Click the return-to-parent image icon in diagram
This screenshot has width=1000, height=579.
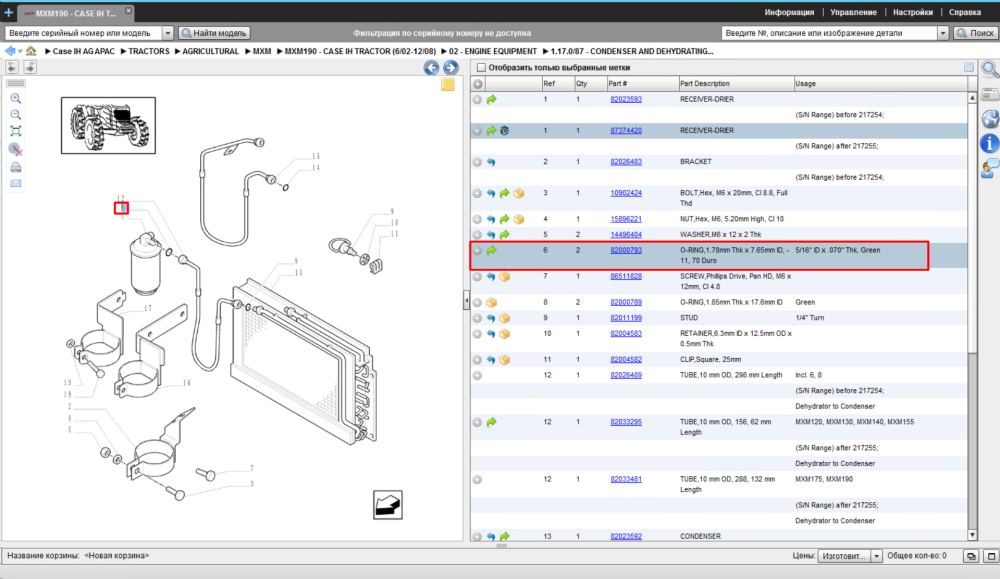click(388, 505)
